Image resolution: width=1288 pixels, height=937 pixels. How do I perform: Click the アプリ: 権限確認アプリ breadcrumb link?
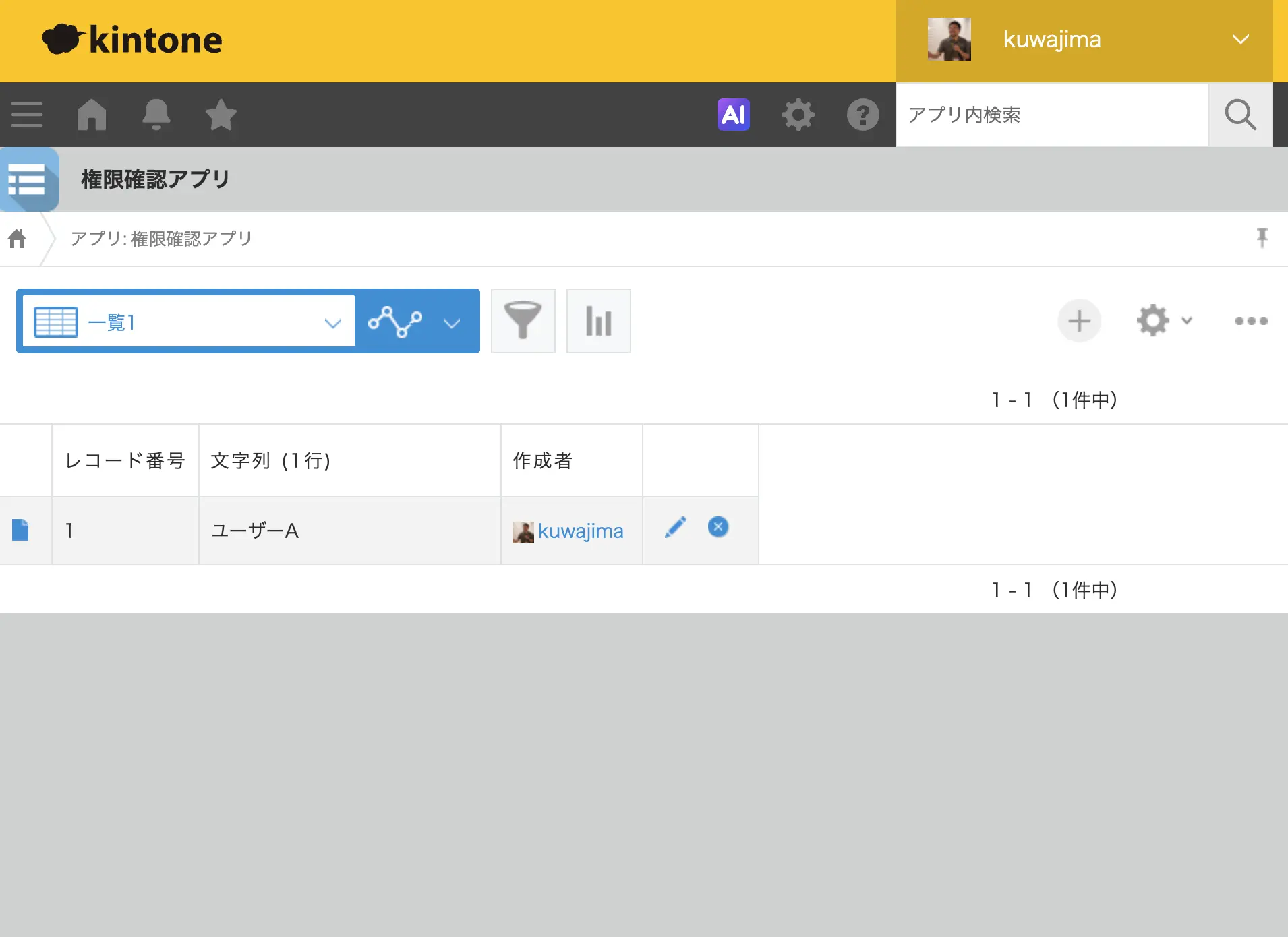coord(160,239)
